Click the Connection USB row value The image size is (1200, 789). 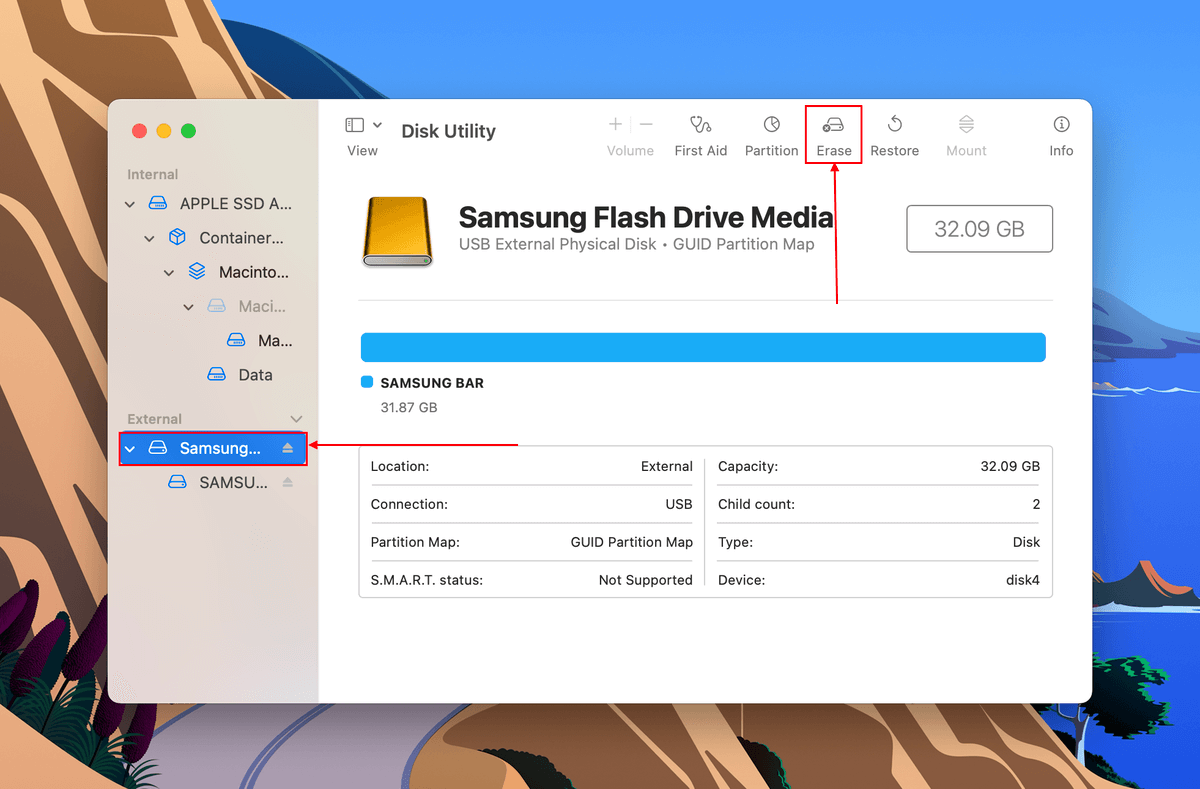coord(679,504)
